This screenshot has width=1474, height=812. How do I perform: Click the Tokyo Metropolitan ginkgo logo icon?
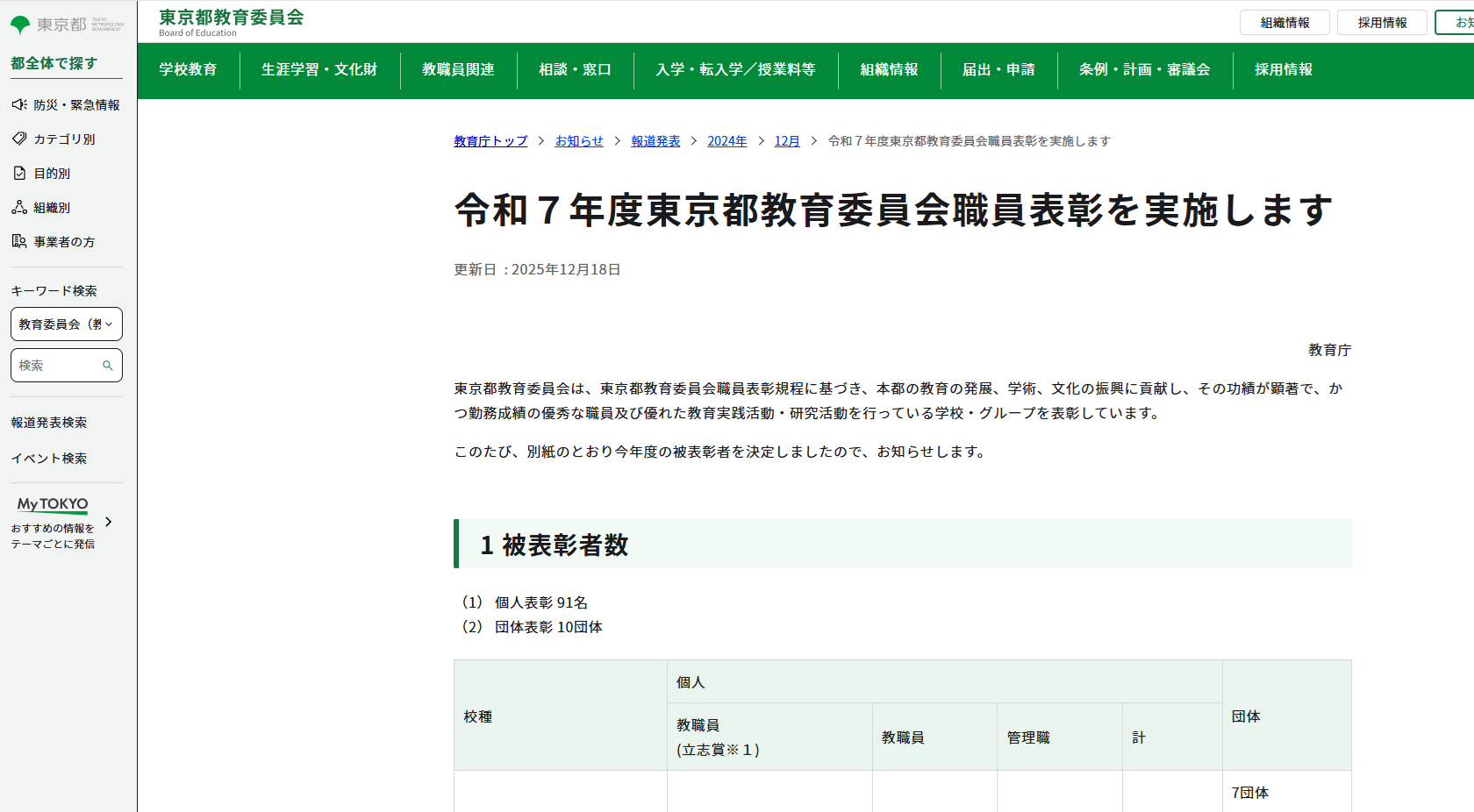[x=20, y=25]
